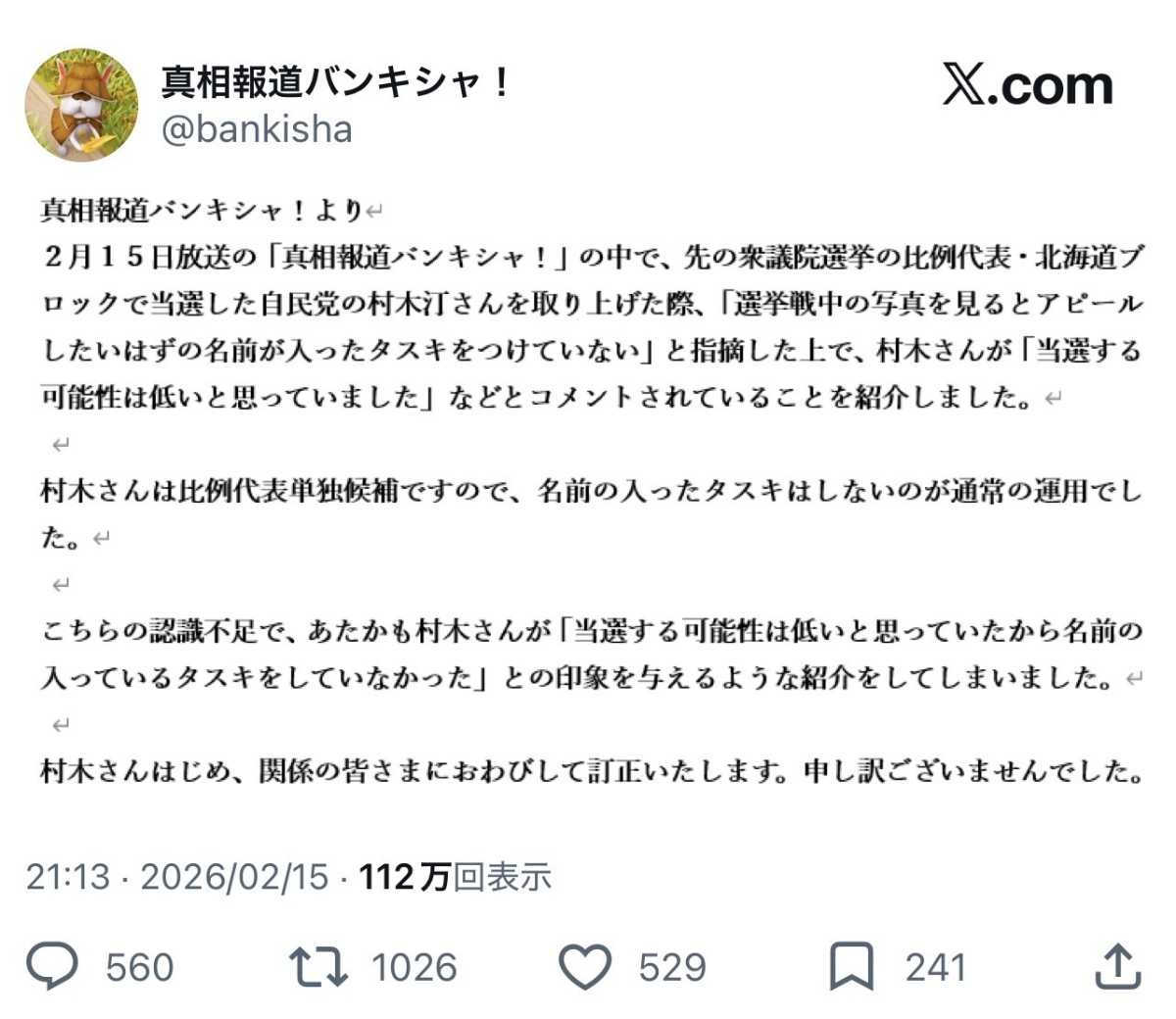Click the 2026/02/15 post date
The image size is (1176, 1019).
pyautogui.click(x=234, y=876)
